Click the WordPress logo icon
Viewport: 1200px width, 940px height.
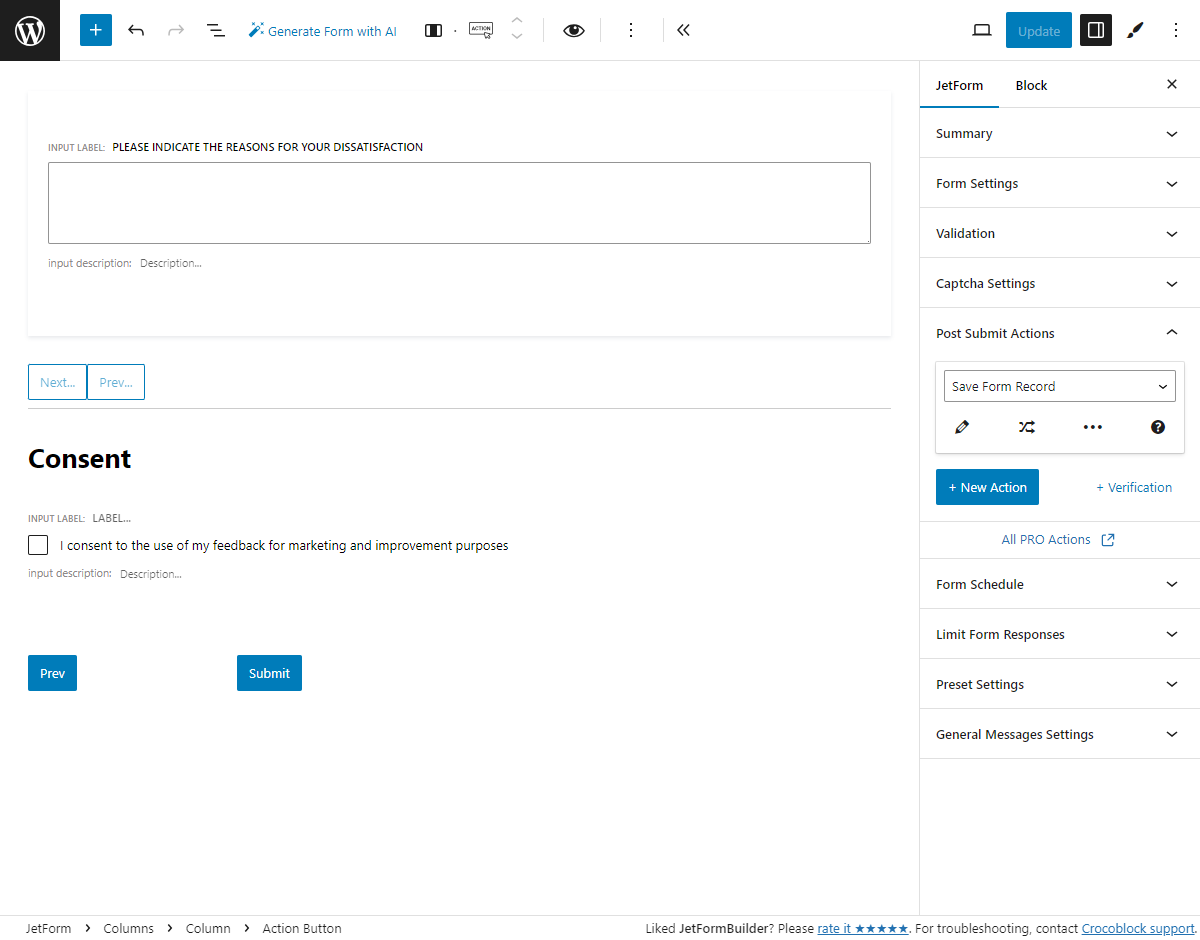coord(29,30)
